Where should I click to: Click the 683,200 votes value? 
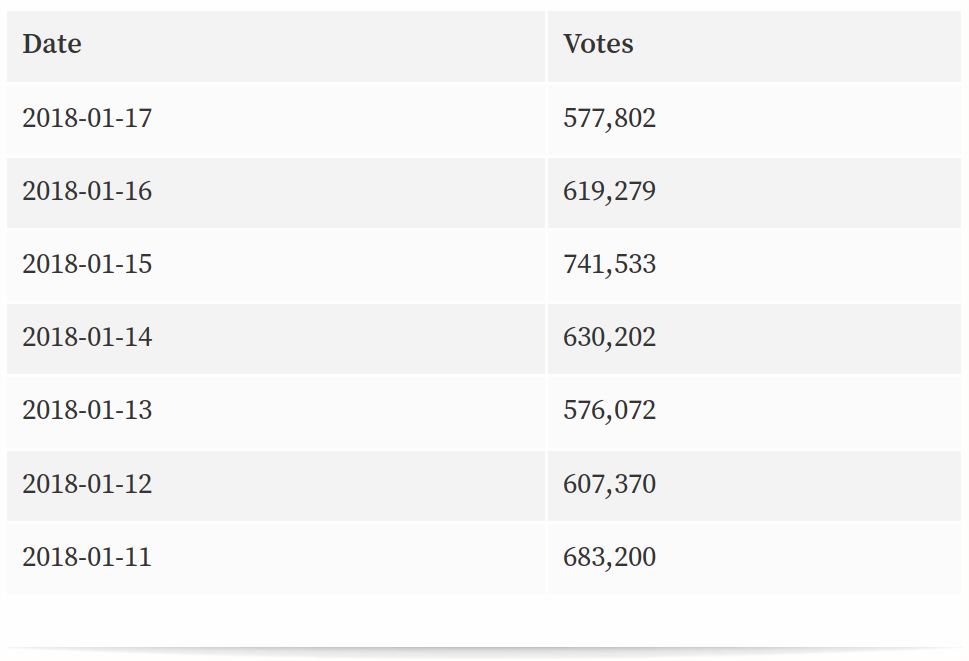[609, 557]
